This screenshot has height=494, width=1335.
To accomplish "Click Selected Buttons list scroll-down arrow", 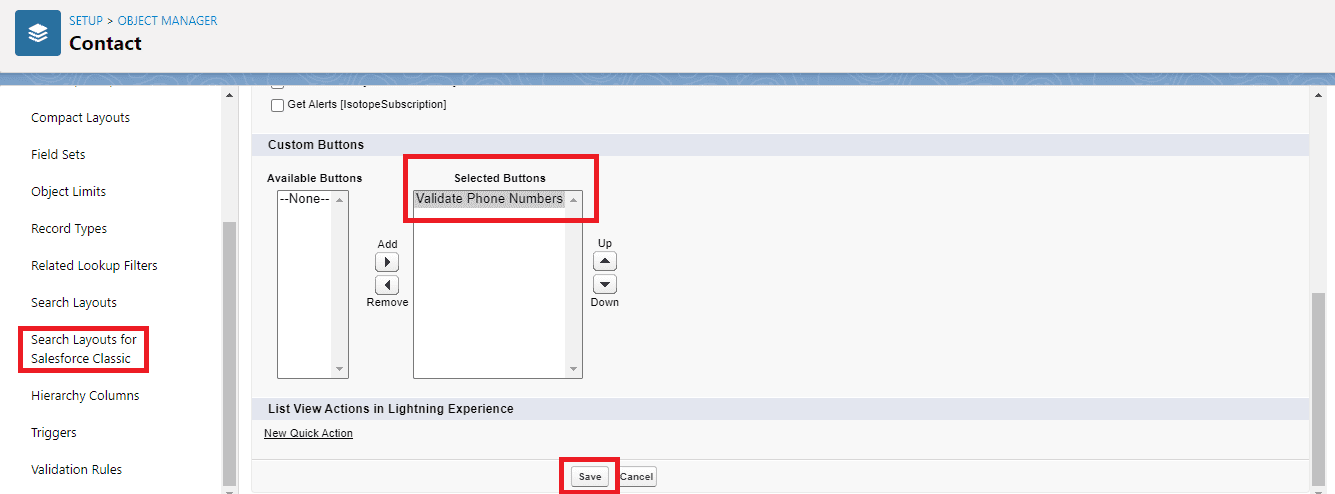I will point(574,369).
